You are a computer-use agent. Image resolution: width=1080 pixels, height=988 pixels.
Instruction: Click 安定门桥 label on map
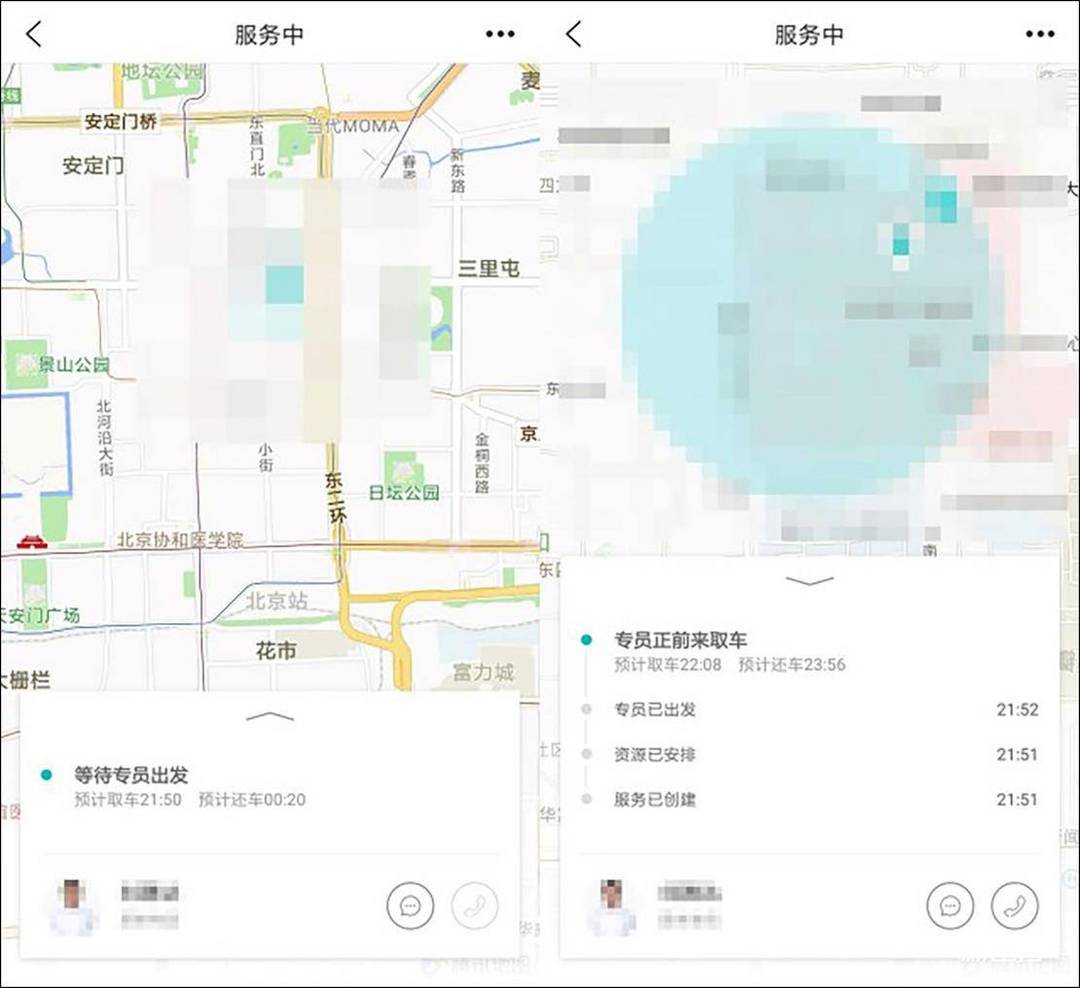[121, 121]
